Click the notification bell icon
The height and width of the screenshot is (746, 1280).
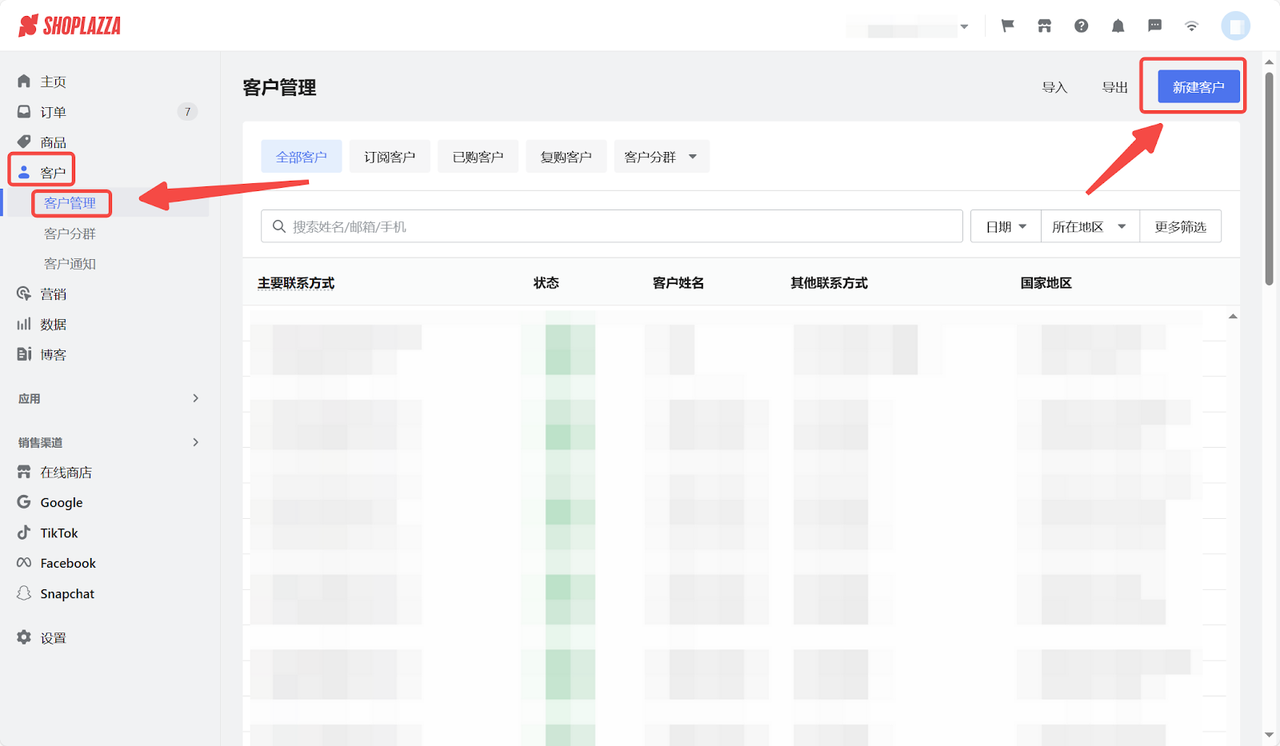1118,25
